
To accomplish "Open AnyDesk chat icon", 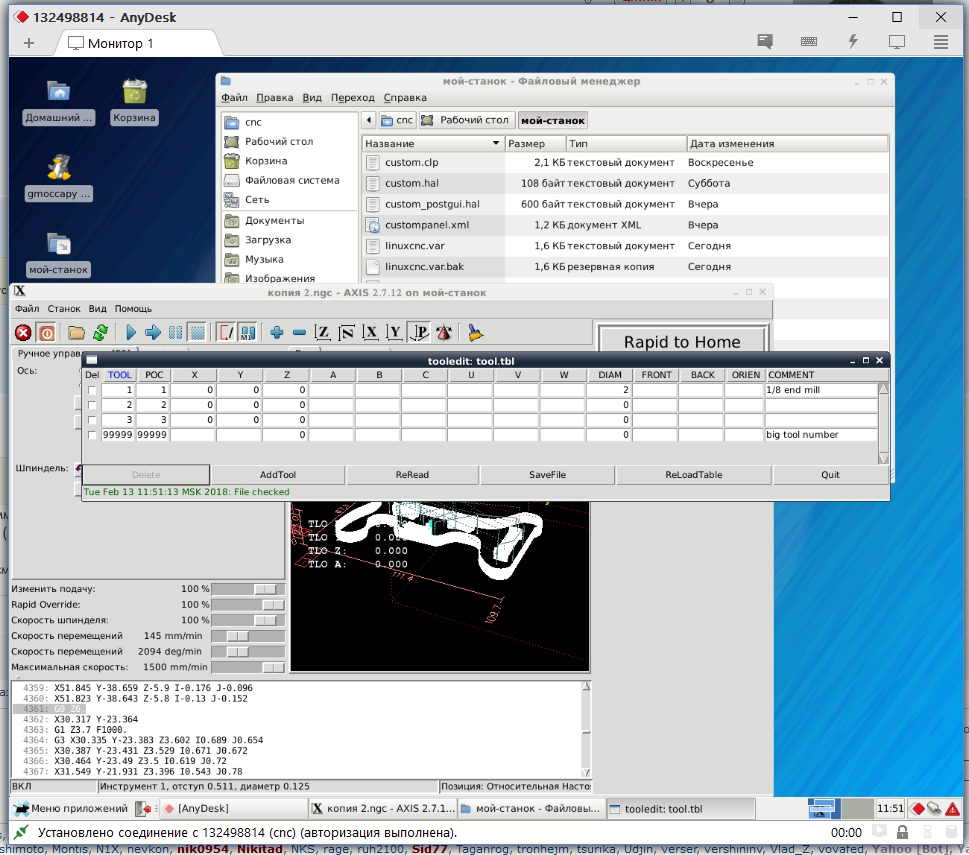I will click(765, 41).
